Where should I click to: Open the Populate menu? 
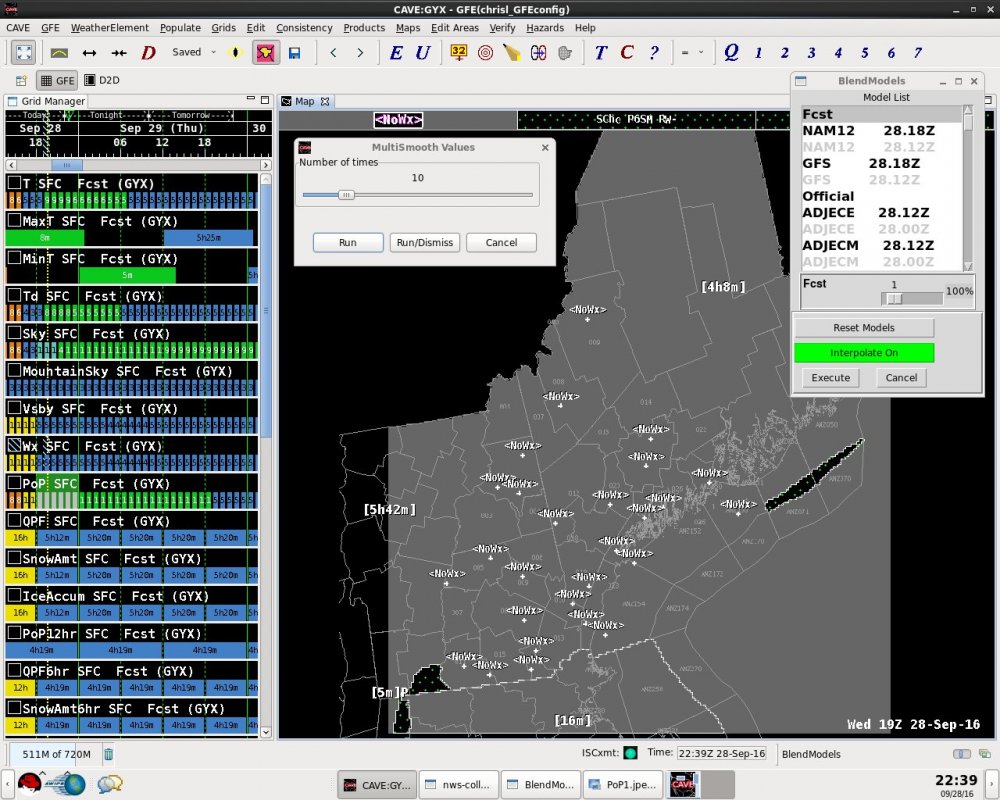coord(180,28)
